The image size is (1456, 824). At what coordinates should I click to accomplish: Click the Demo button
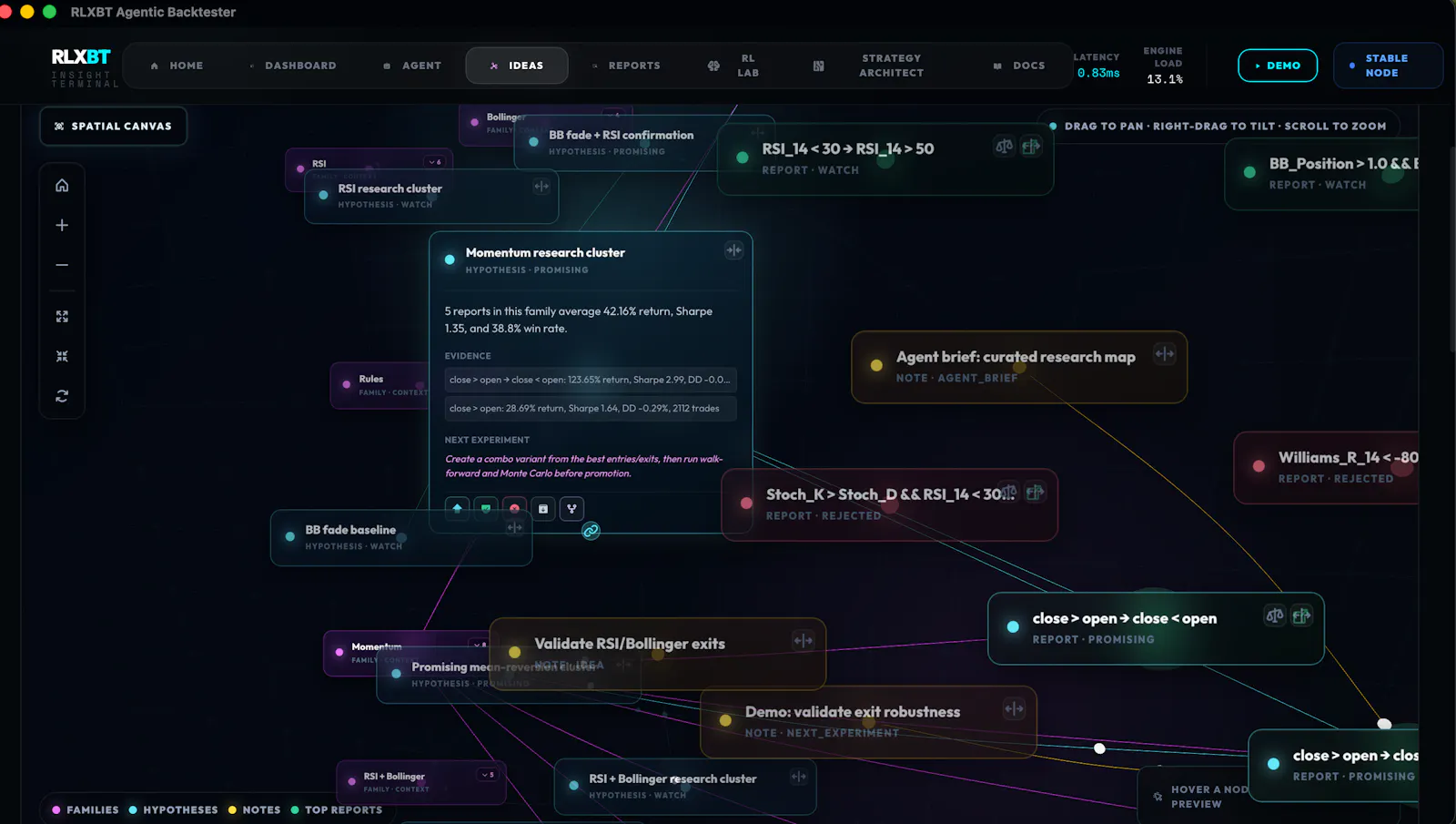(x=1278, y=66)
